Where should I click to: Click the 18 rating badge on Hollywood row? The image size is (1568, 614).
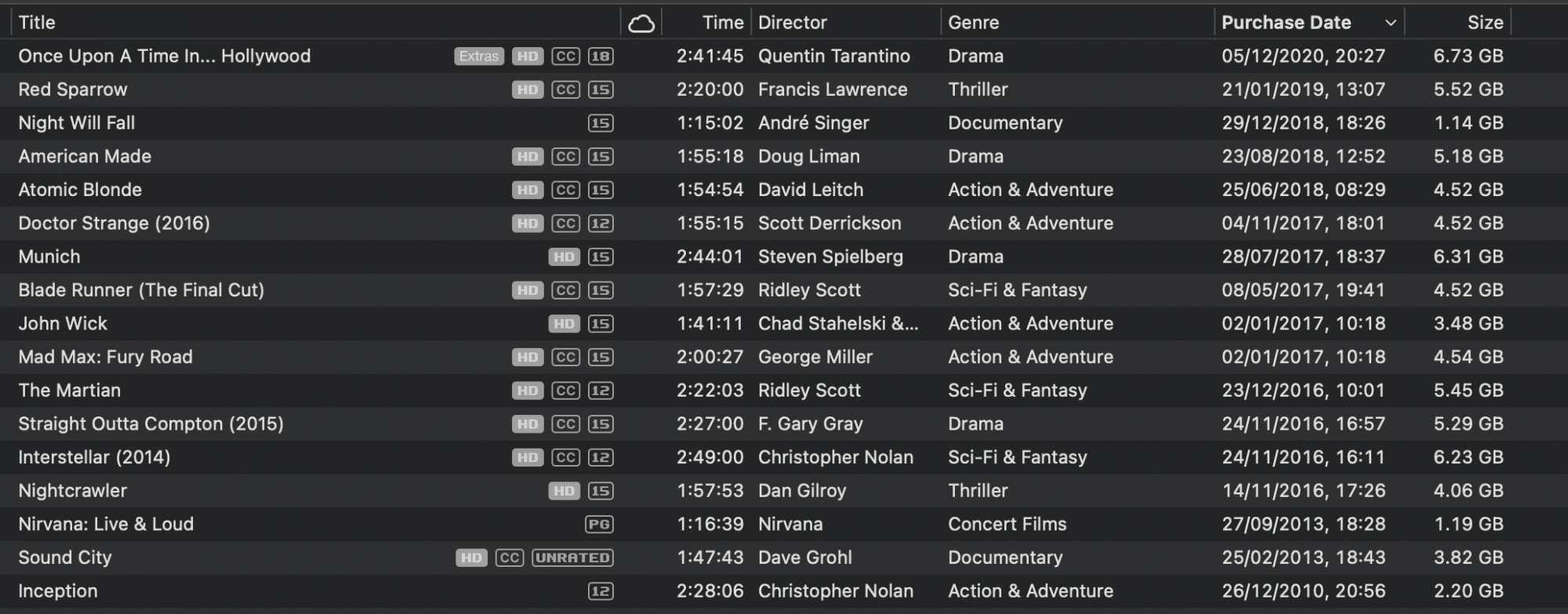[601, 56]
